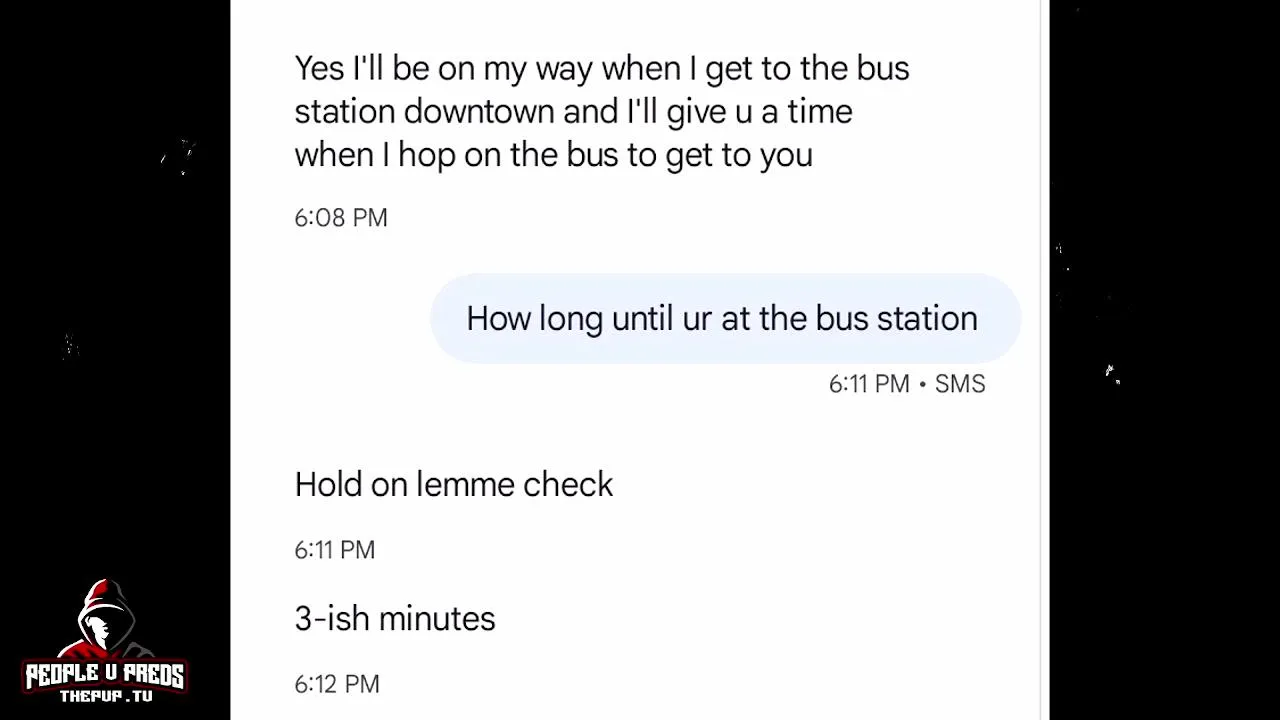Click the word "downtown" in the first message
The height and width of the screenshot is (720, 1280).
479,111
